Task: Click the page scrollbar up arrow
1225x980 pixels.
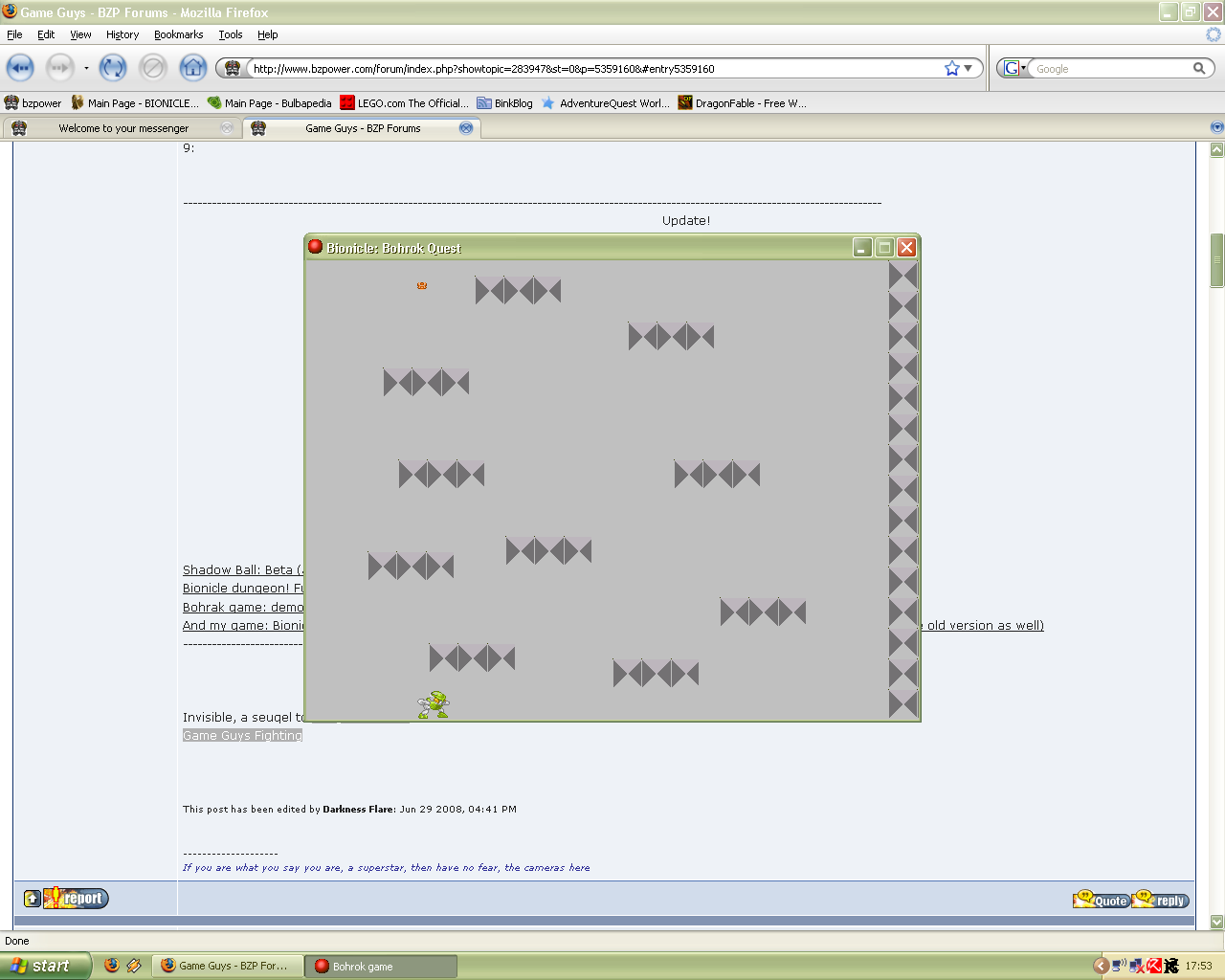Action: coord(1217,149)
